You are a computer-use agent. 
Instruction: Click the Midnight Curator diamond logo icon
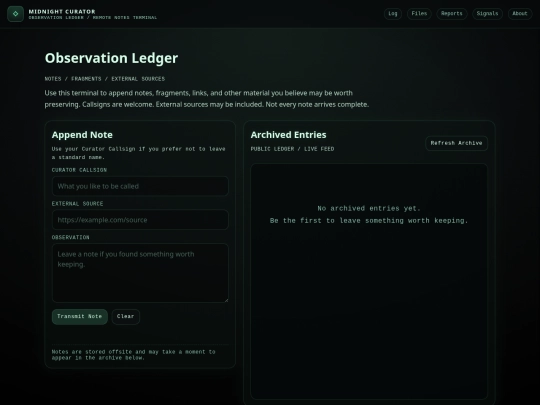coord(15,14)
